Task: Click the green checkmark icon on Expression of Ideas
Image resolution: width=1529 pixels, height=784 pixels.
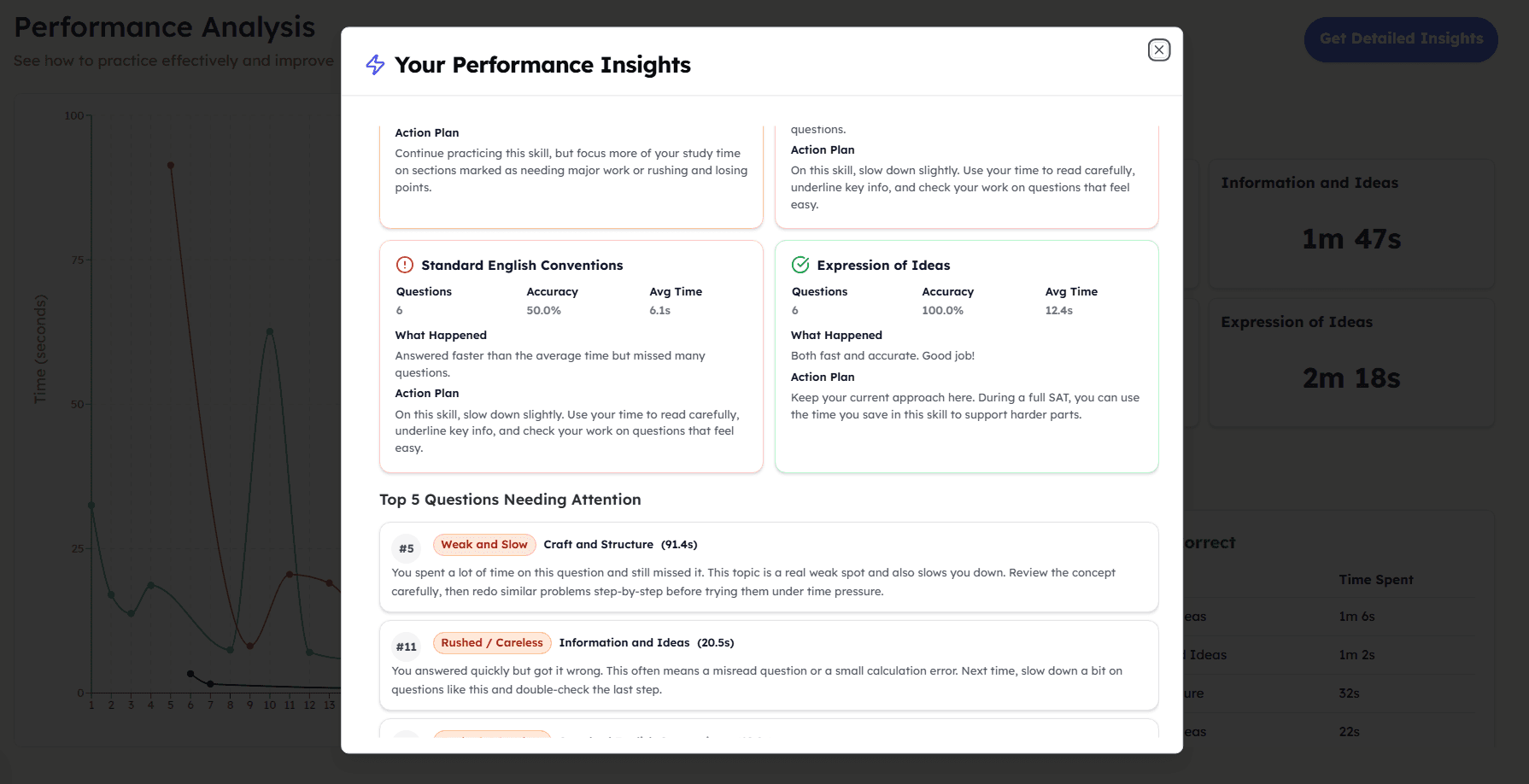Action: pyautogui.click(x=800, y=265)
